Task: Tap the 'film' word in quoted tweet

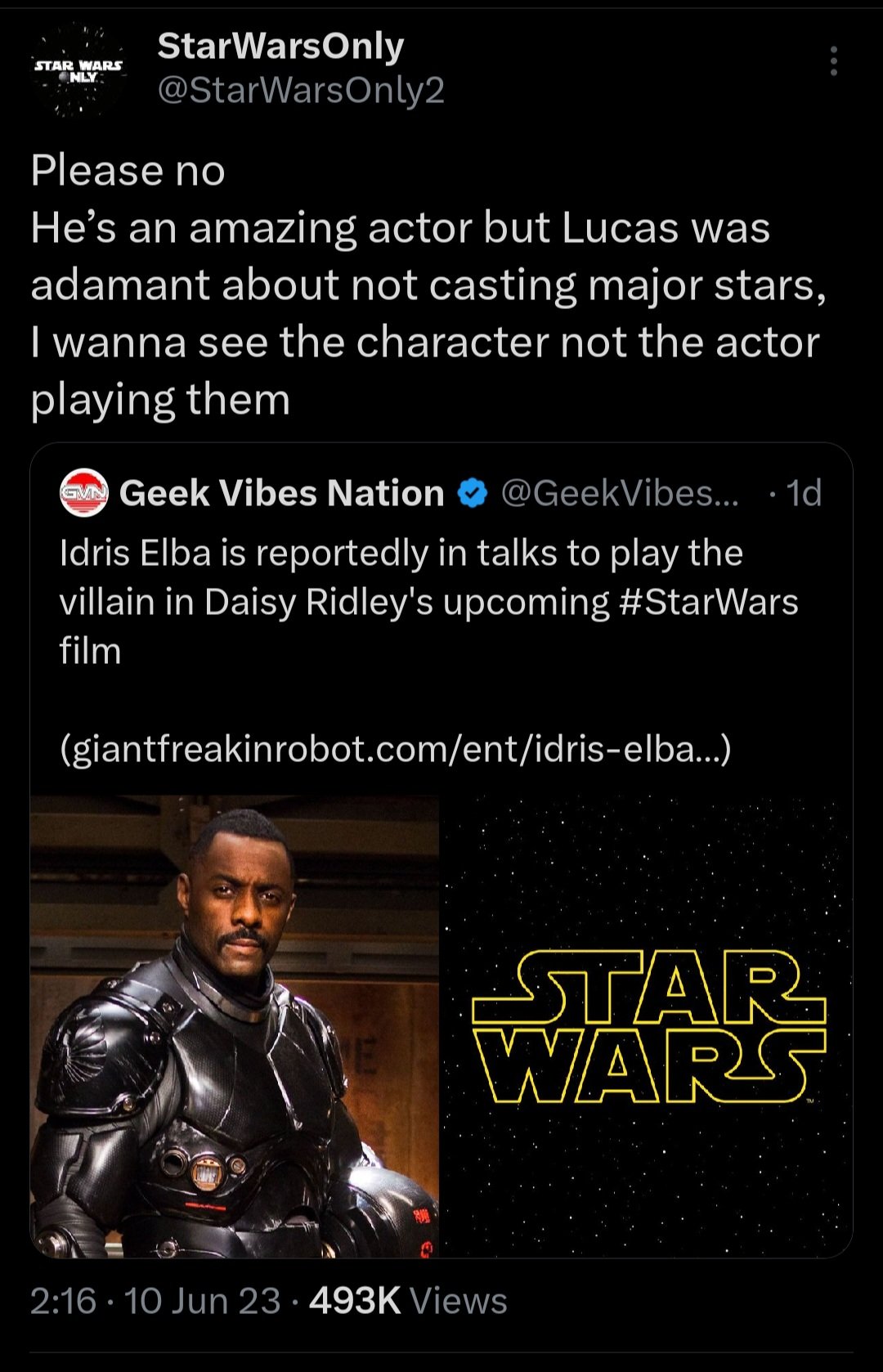Action: pos(90,652)
